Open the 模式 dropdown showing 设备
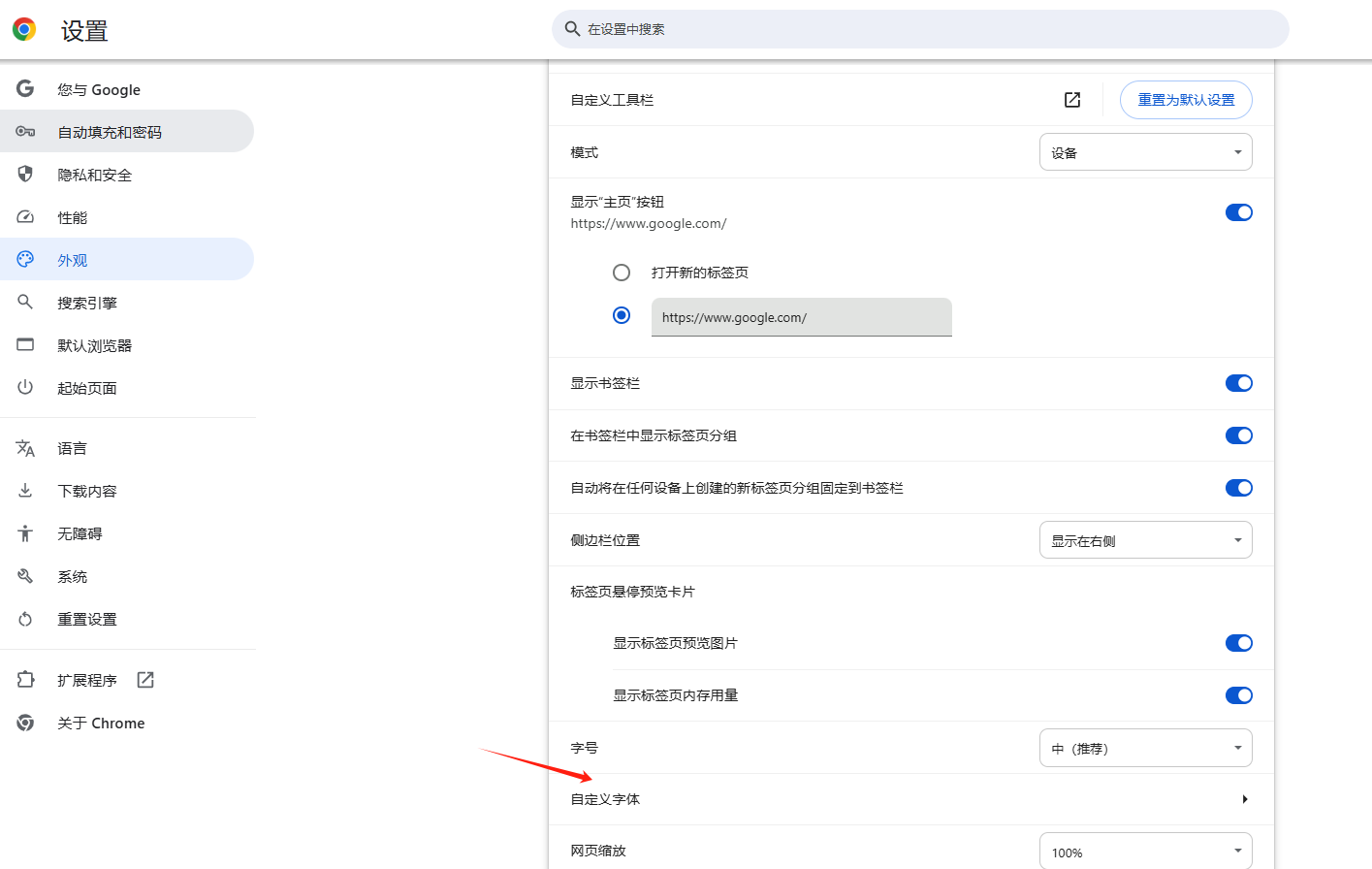This screenshot has height=869, width=1372. pos(1145,152)
